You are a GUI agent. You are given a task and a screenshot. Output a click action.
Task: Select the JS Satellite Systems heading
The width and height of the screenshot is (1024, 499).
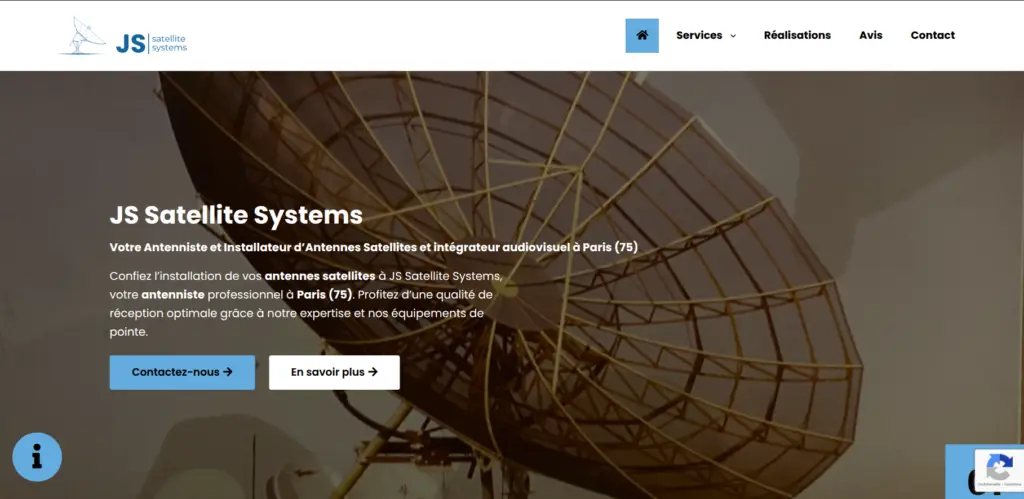(236, 215)
